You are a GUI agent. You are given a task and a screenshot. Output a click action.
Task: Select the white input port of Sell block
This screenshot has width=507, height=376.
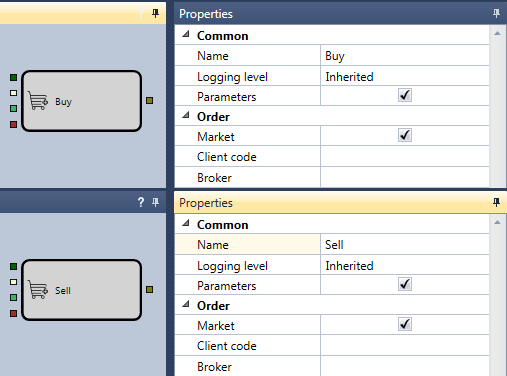pyautogui.click(x=13, y=282)
